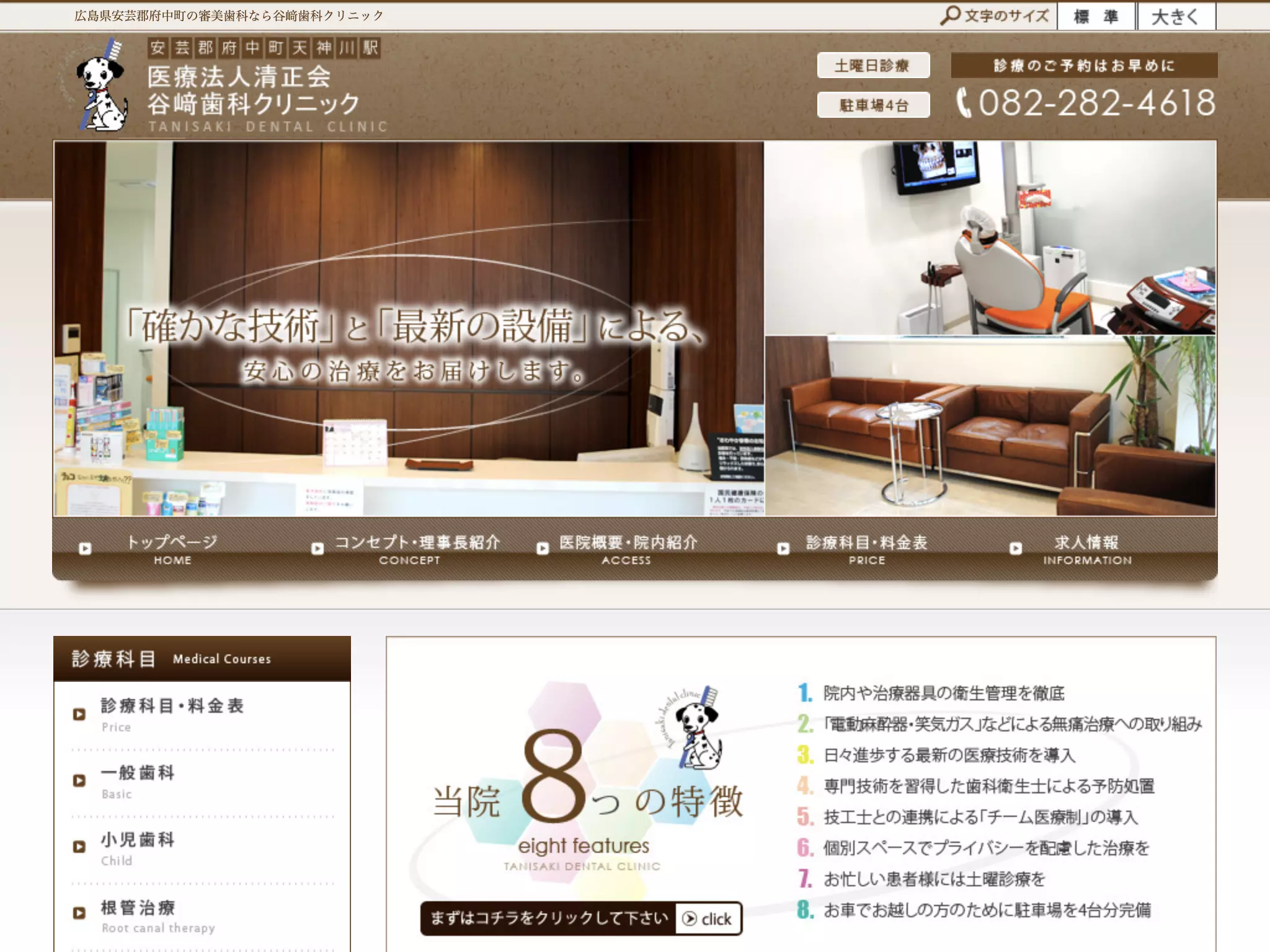
Task: Click arrow icon next to 小児歯科
Action: [79, 847]
